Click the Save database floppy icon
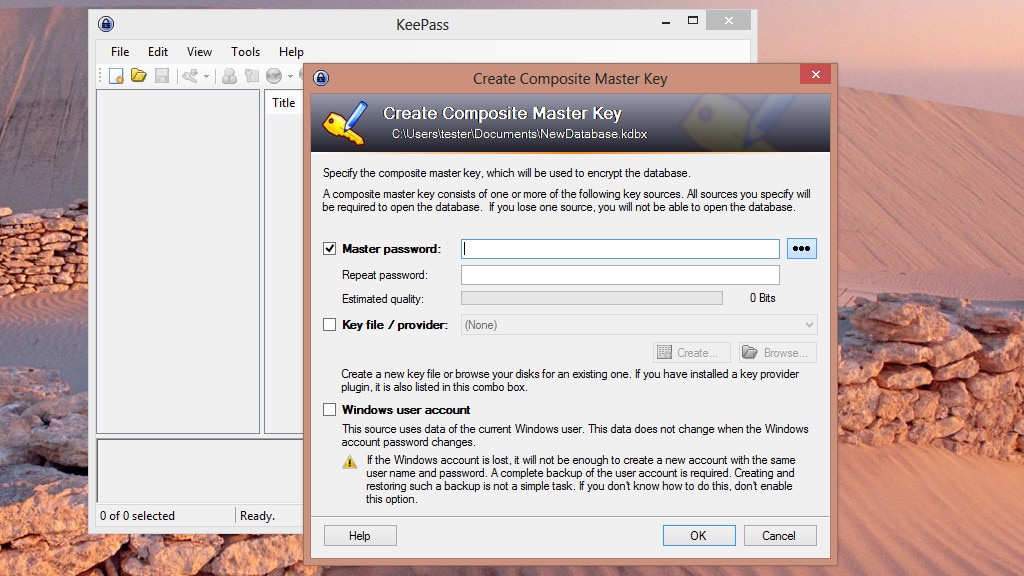The width and height of the screenshot is (1024, 576). 162,76
